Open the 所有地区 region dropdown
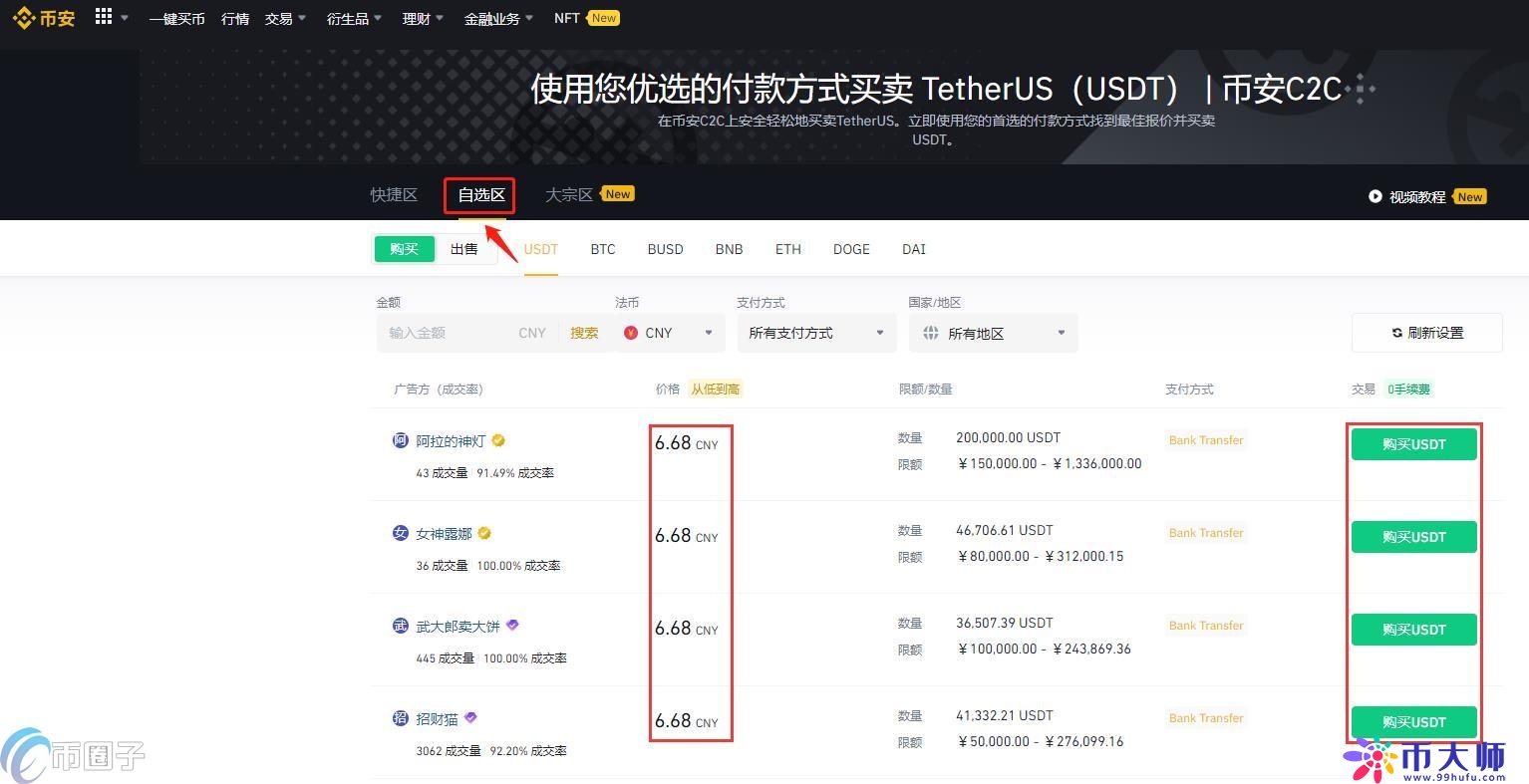Viewport: 1529px width, 784px height. (993, 333)
